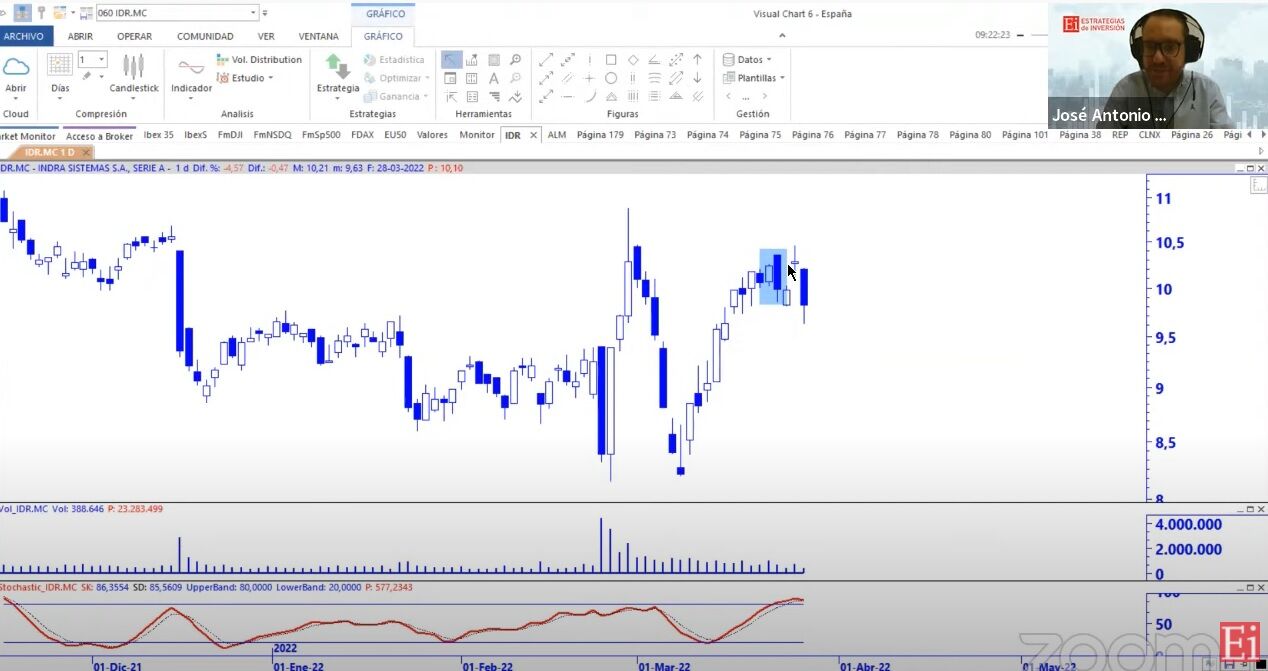Switch to the VER ribbon tab
Screen dimensions: 1268x671
pyautogui.click(x=266, y=36)
